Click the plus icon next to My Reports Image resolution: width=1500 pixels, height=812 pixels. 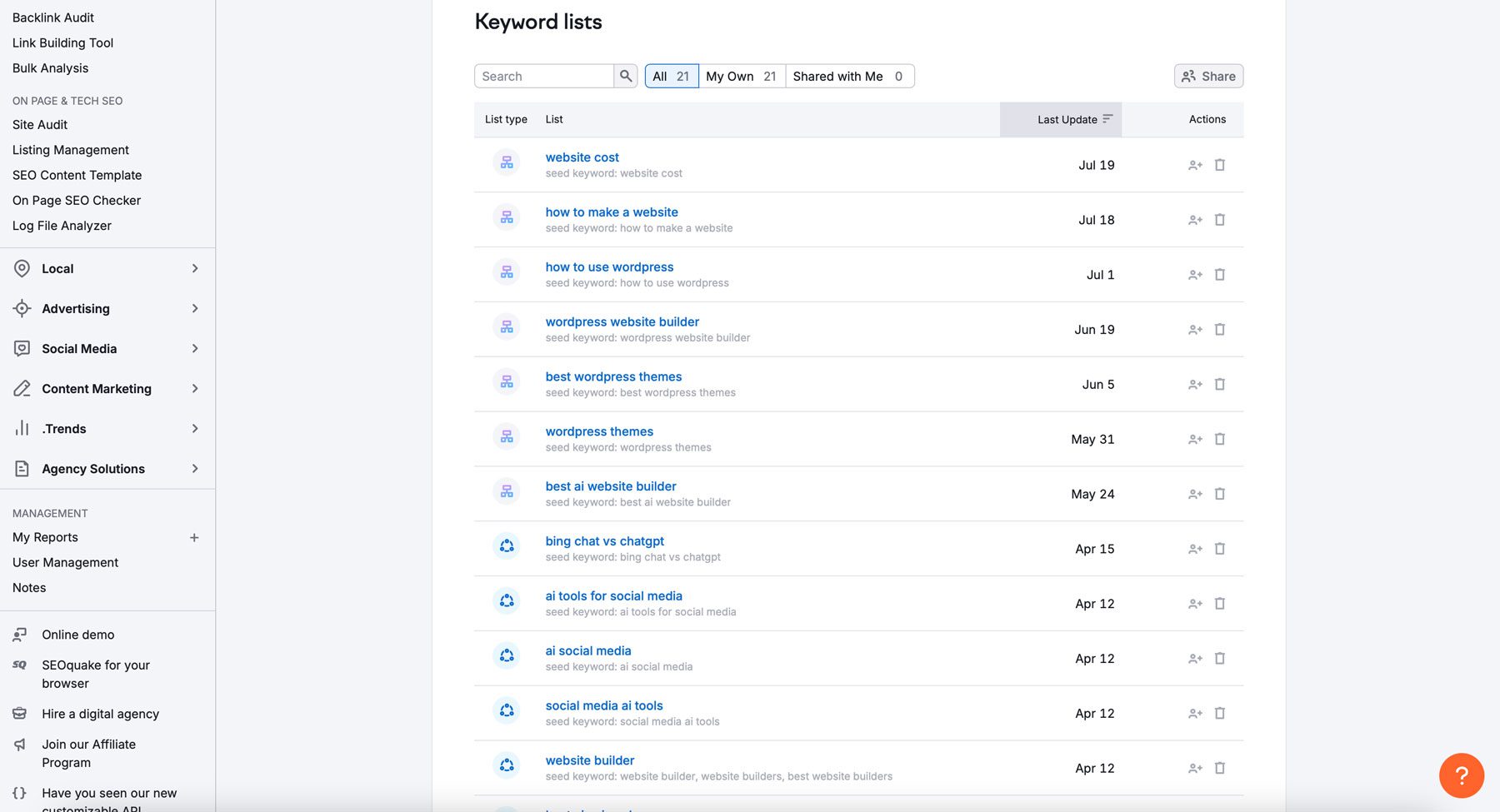click(x=195, y=537)
